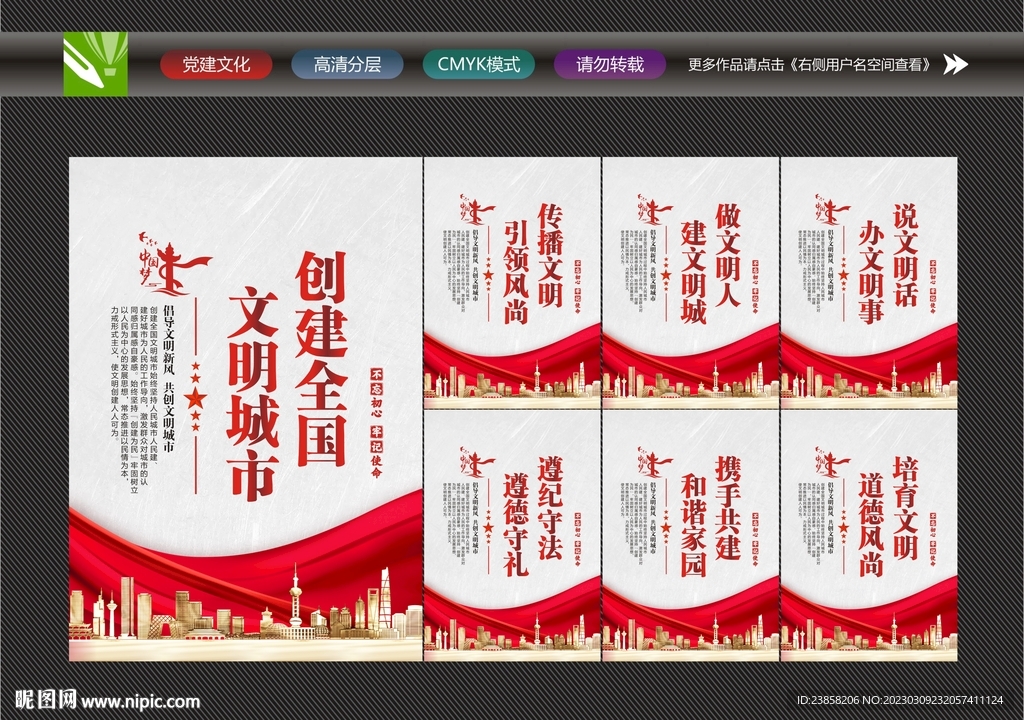Click the purple 请勿转载 pill button
The width and height of the screenshot is (1024, 720).
(x=610, y=65)
